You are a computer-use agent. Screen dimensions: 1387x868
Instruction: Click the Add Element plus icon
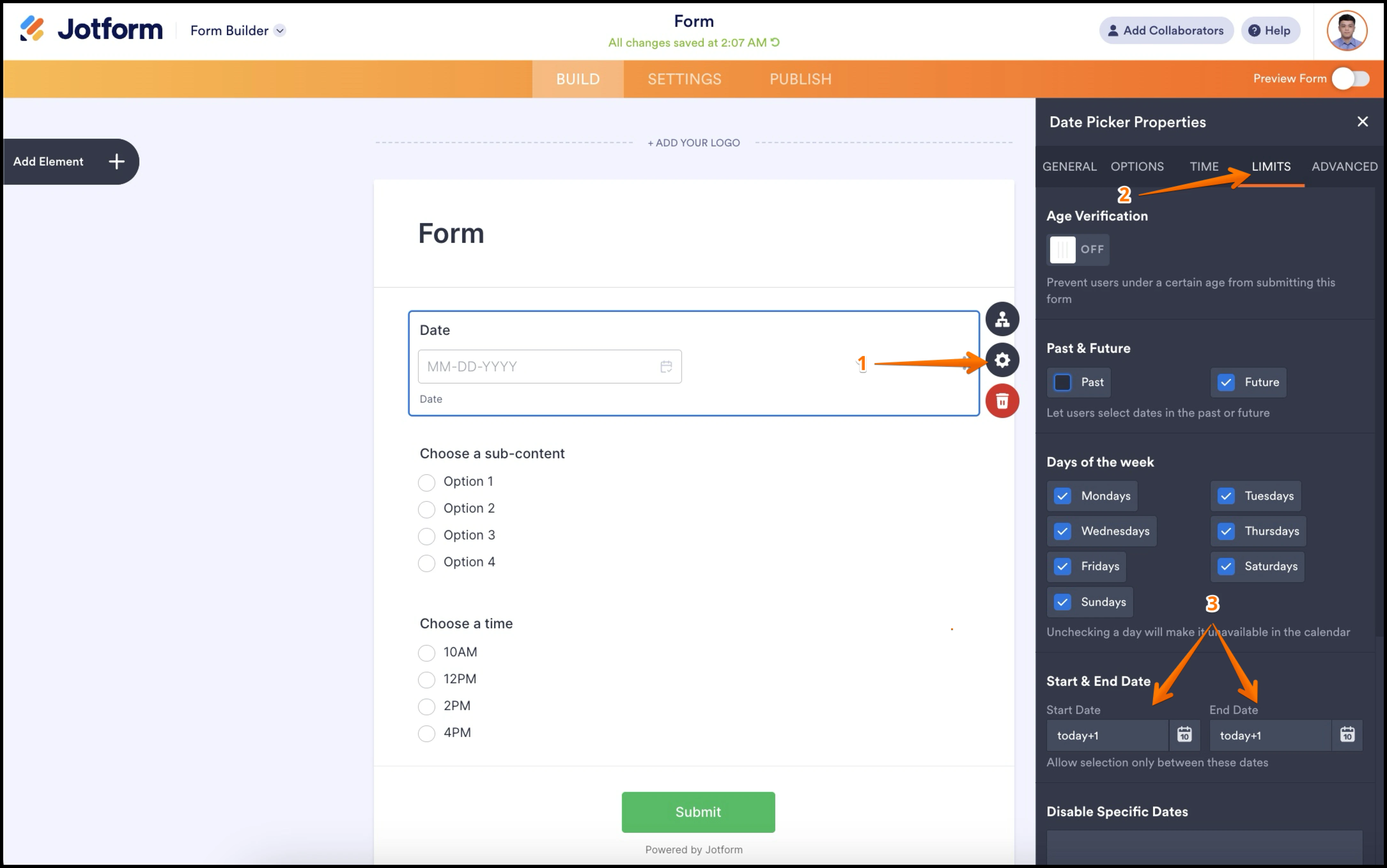[116, 161]
